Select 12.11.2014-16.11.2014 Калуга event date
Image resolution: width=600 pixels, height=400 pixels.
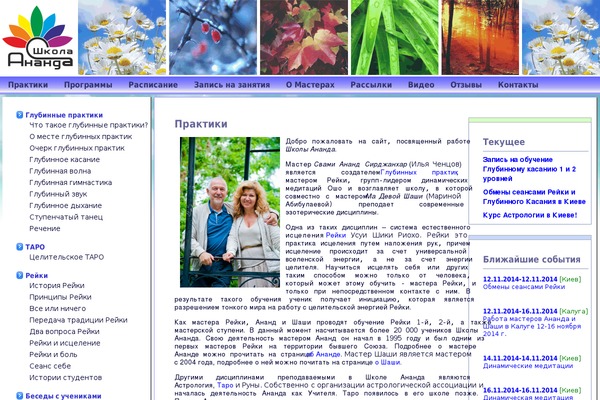point(520,311)
